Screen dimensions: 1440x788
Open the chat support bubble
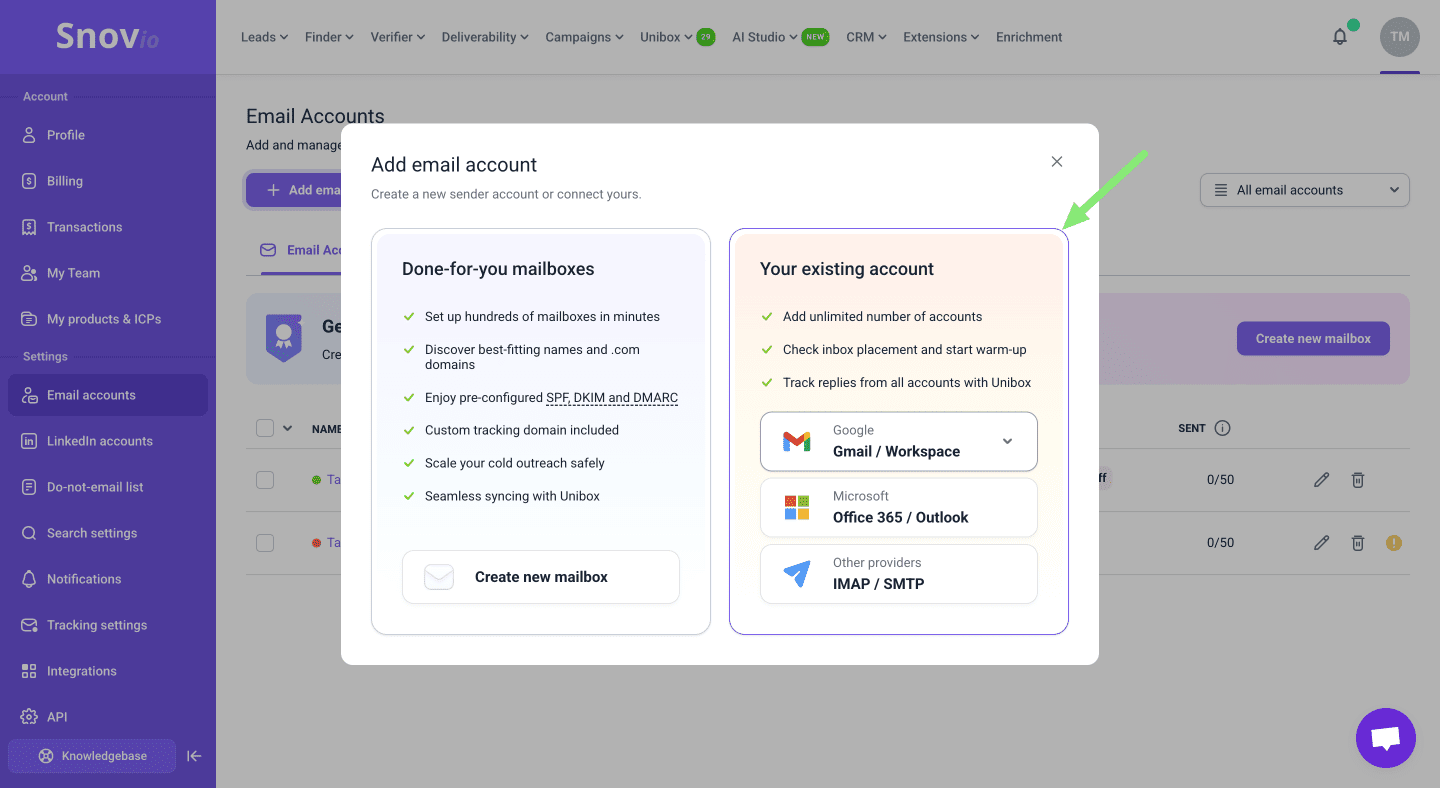[x=1385, y=738]
